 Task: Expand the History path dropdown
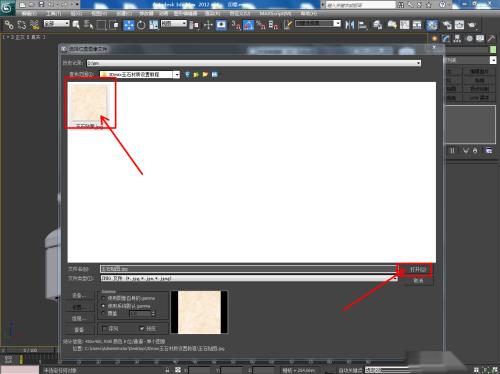coord(418,63)
